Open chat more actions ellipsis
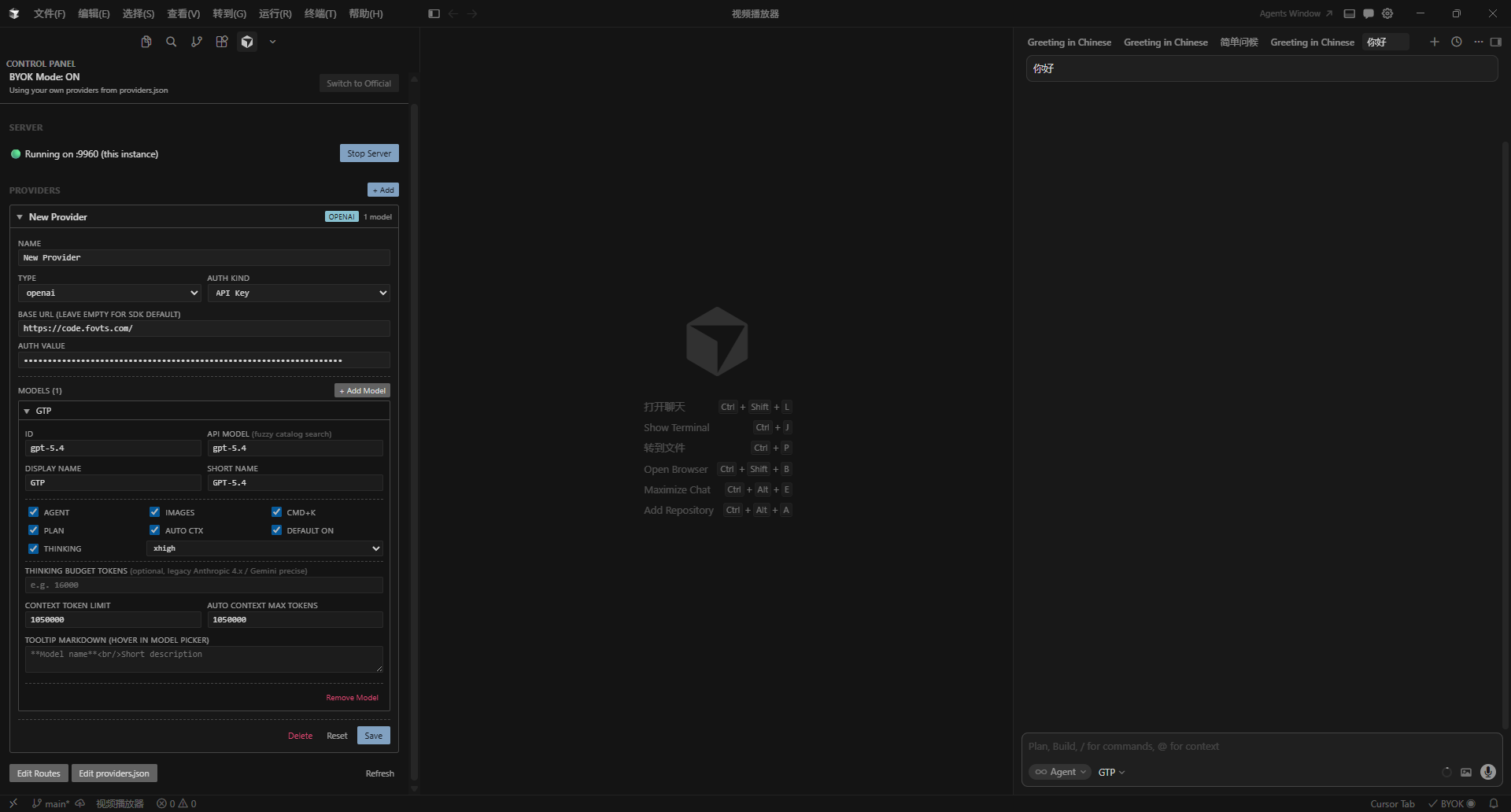This screenshot has height=812, width=1511. [x=1478, y=42]
